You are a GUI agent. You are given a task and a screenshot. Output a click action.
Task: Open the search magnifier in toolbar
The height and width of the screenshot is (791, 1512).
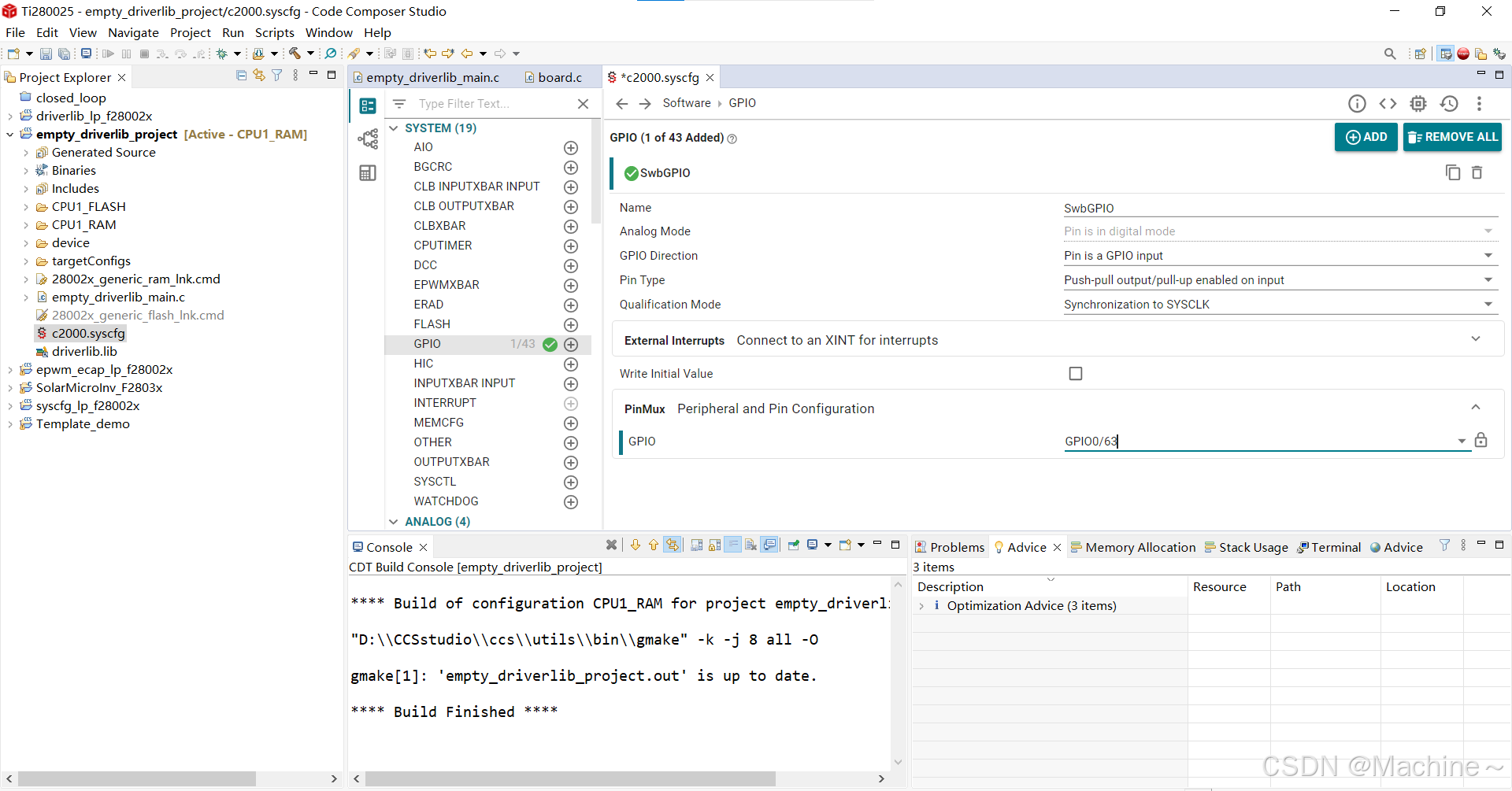click(x=1390, y=54)
